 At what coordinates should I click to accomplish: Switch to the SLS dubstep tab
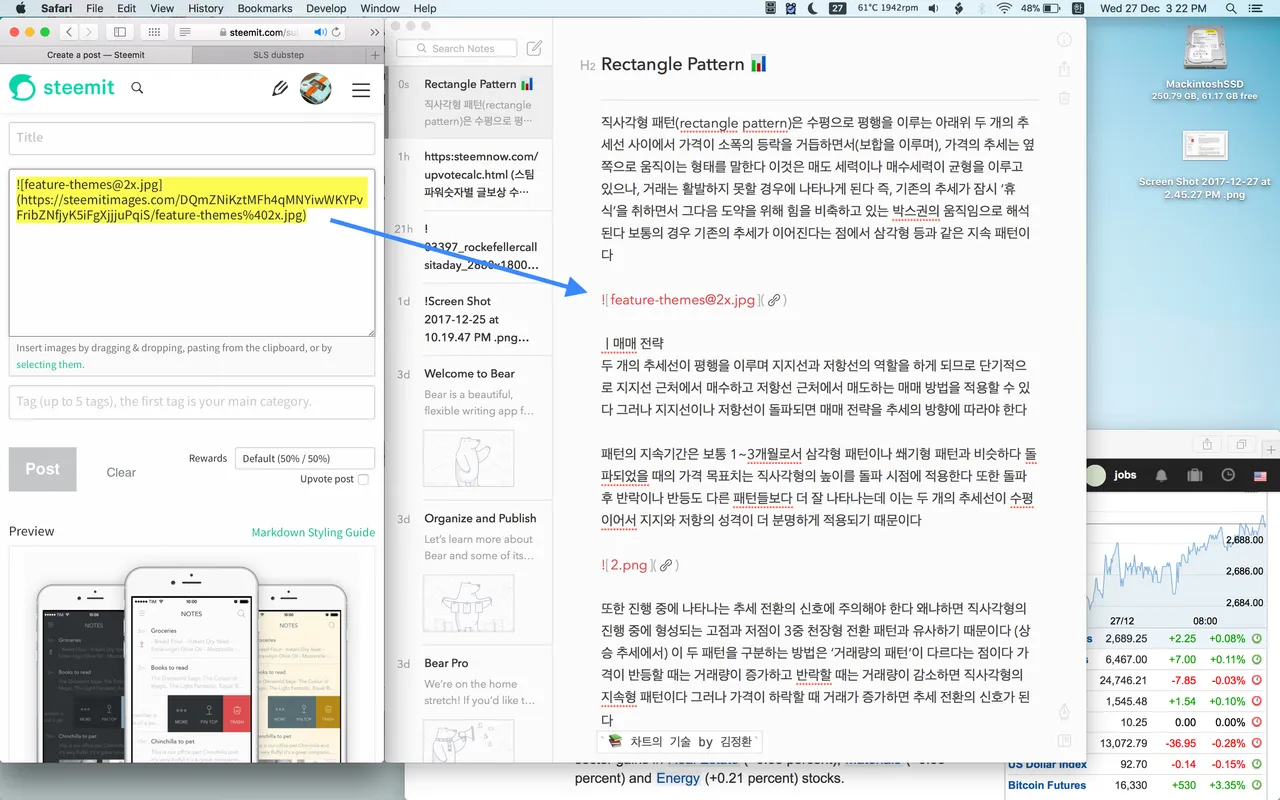coord(278,55)
